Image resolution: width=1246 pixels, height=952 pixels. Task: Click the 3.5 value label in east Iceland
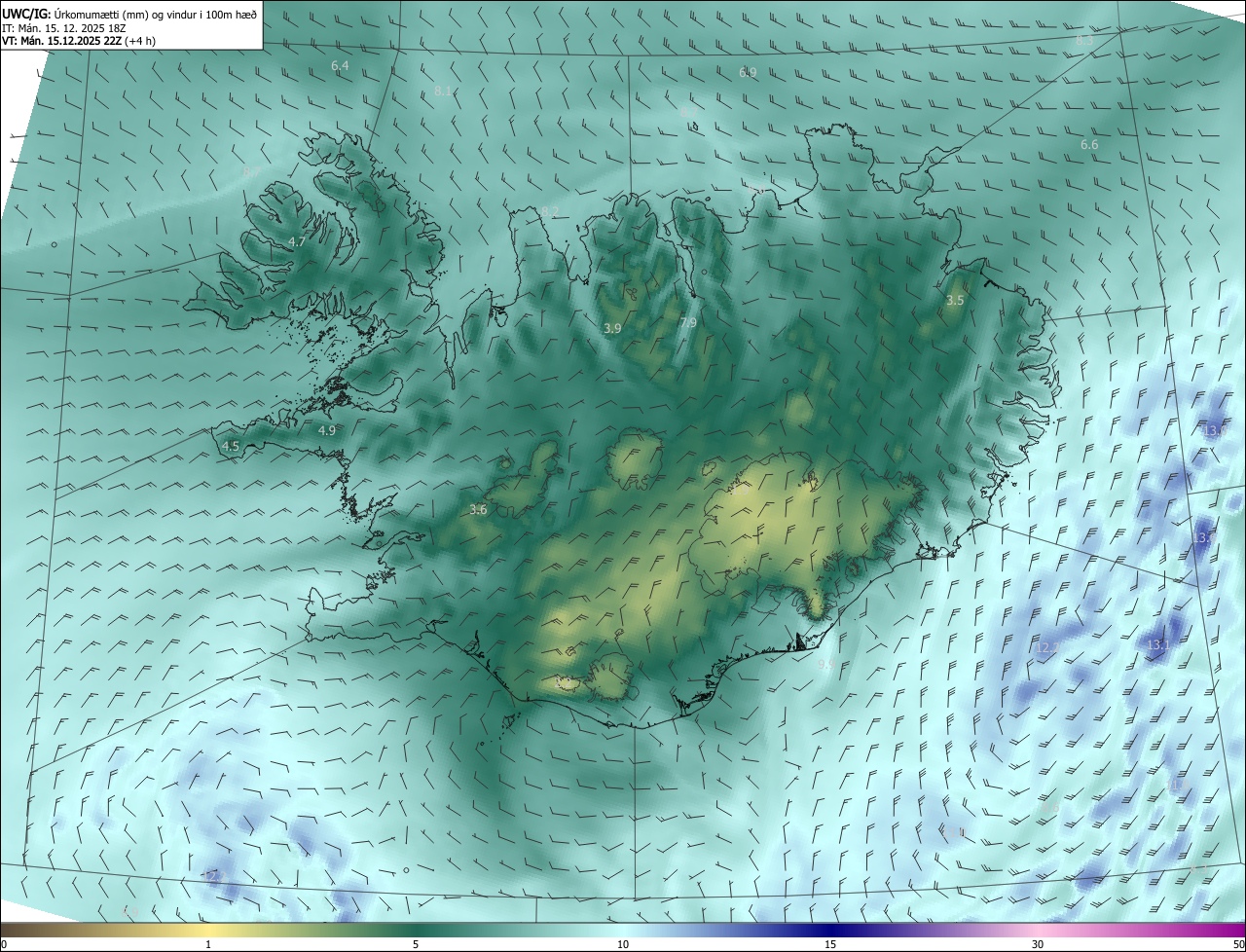coord(955,301)
